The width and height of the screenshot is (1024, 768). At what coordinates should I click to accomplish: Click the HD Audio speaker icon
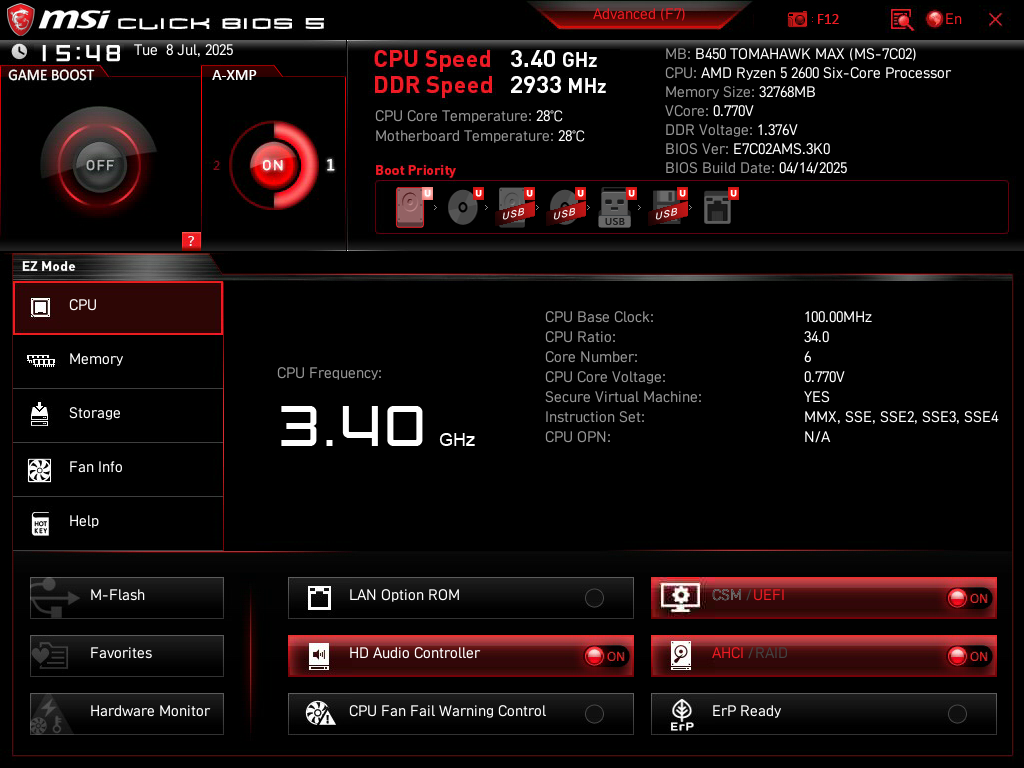coord(319,656)
